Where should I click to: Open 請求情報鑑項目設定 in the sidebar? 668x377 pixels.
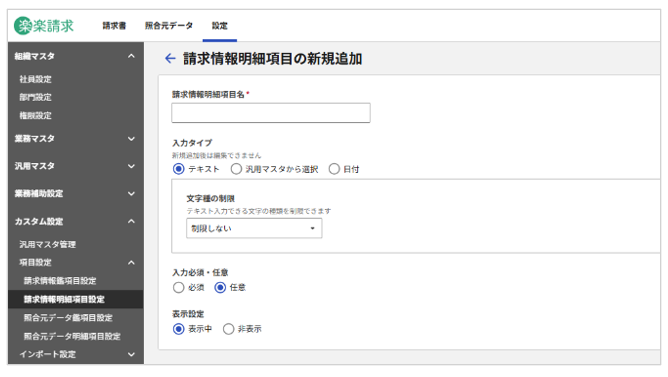click(x=60, y=281)
